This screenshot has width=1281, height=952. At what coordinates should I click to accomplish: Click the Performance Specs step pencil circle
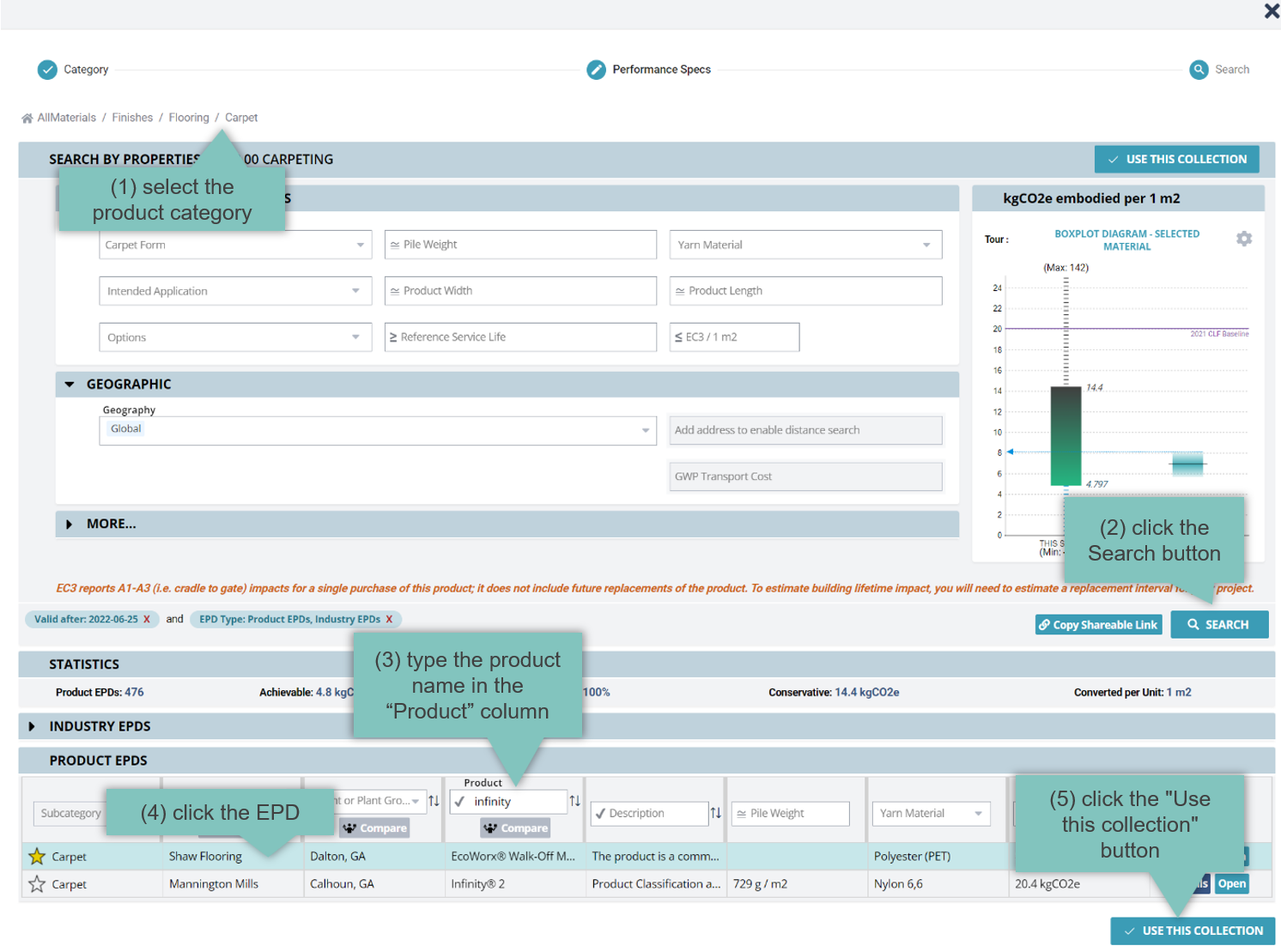(596, 70)
